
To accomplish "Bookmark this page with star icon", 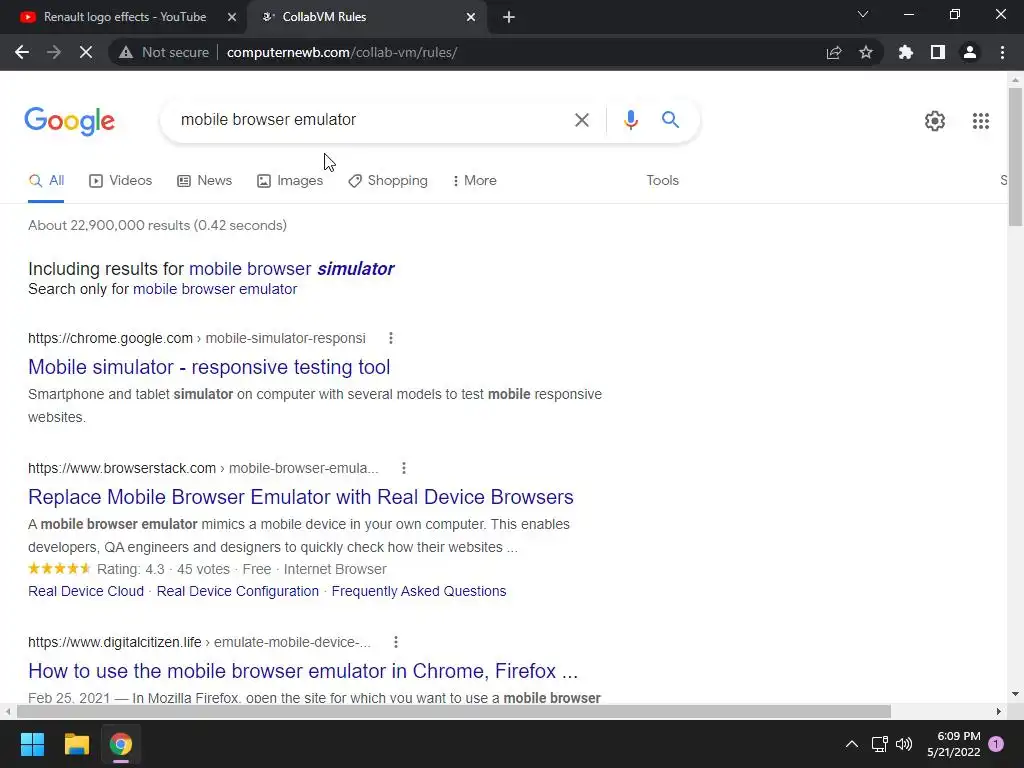I will pyautogui.click(x=866, y=52).
